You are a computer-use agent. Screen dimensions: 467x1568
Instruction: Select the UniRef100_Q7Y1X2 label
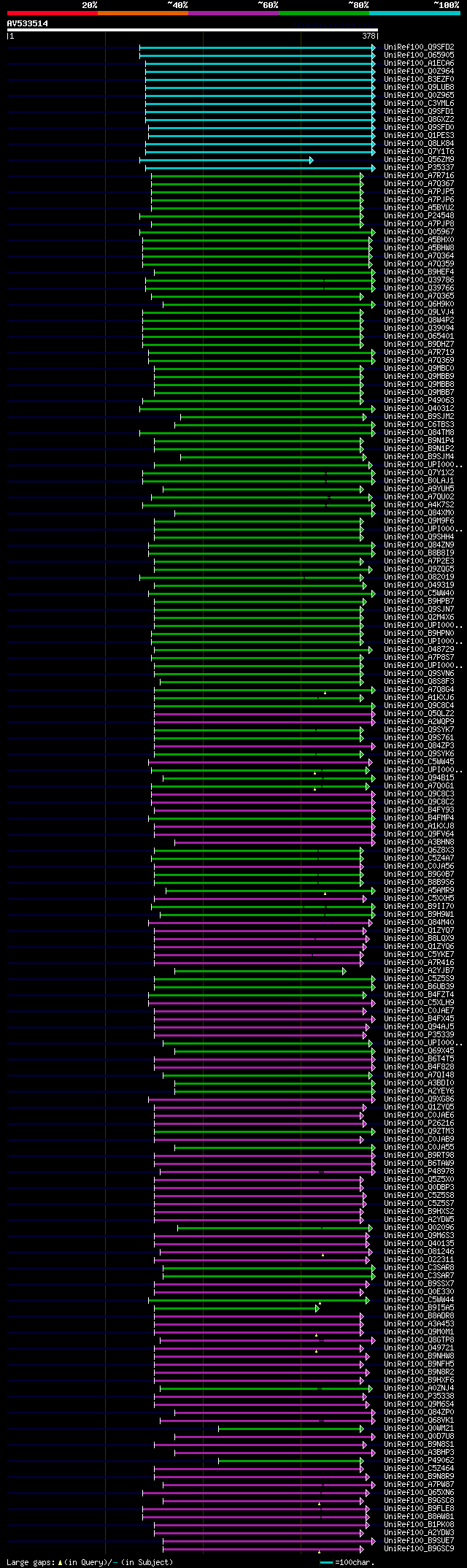coord(419,473)
